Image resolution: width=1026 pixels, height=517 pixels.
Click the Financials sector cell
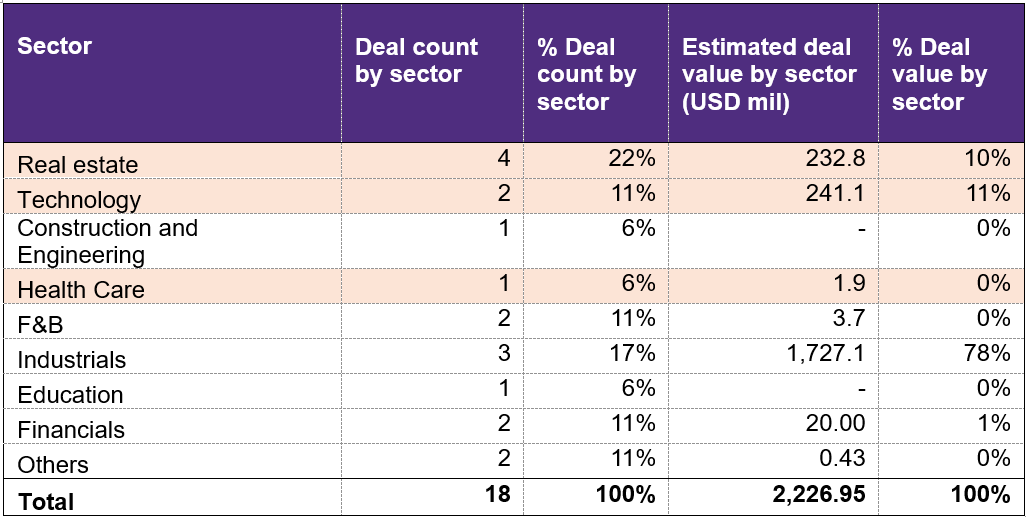click(x=71, y=430)
